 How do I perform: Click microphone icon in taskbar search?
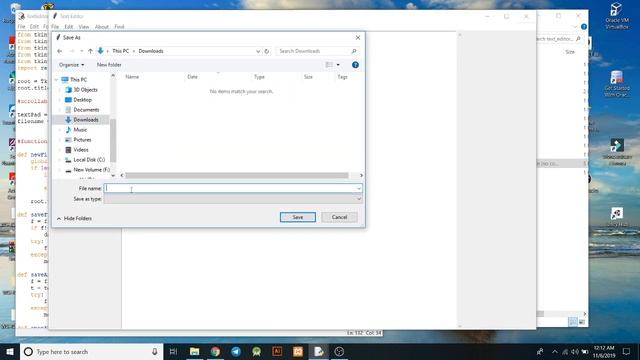[x=155, y=351]
